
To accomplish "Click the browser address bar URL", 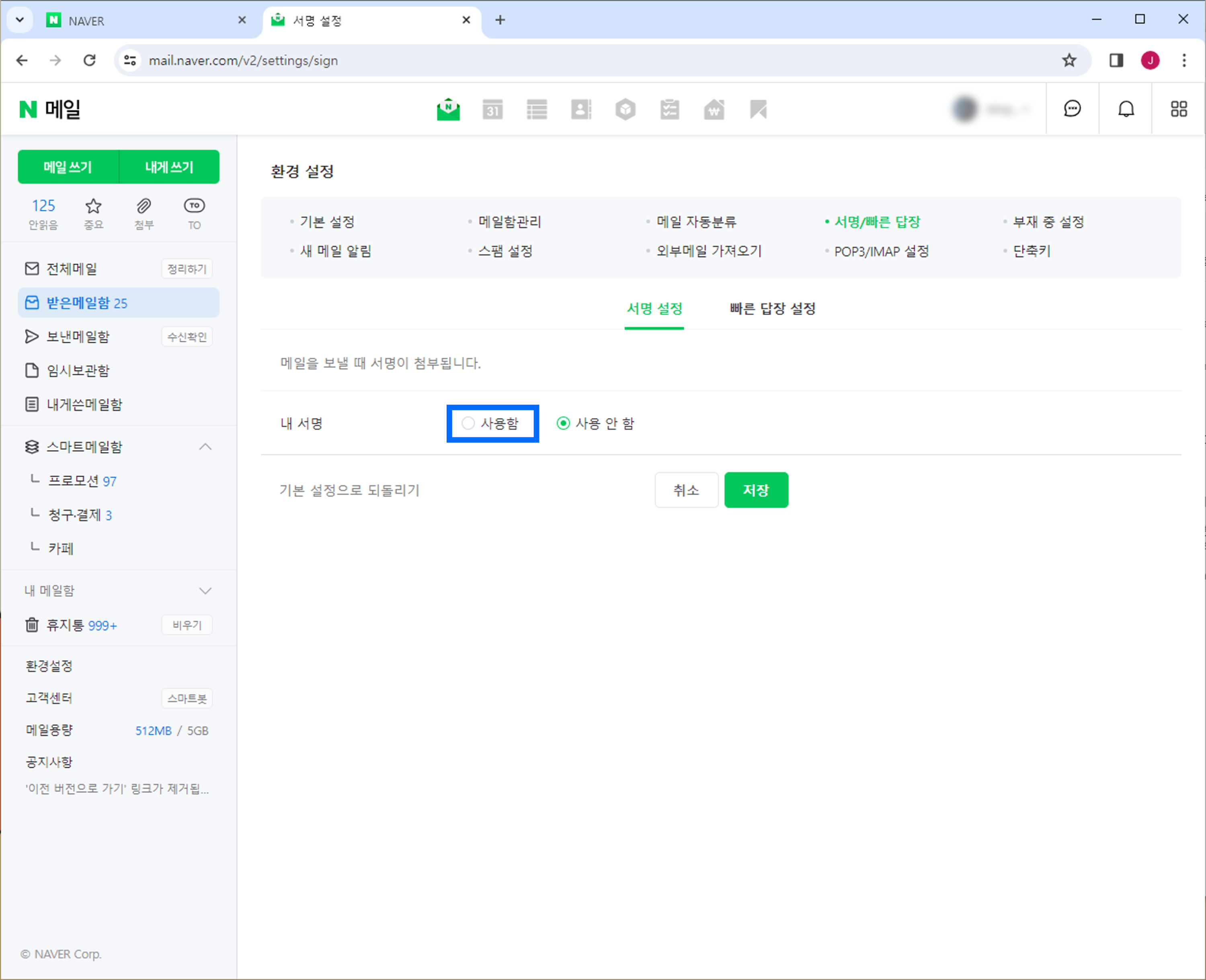I will [x=243, y=60].
